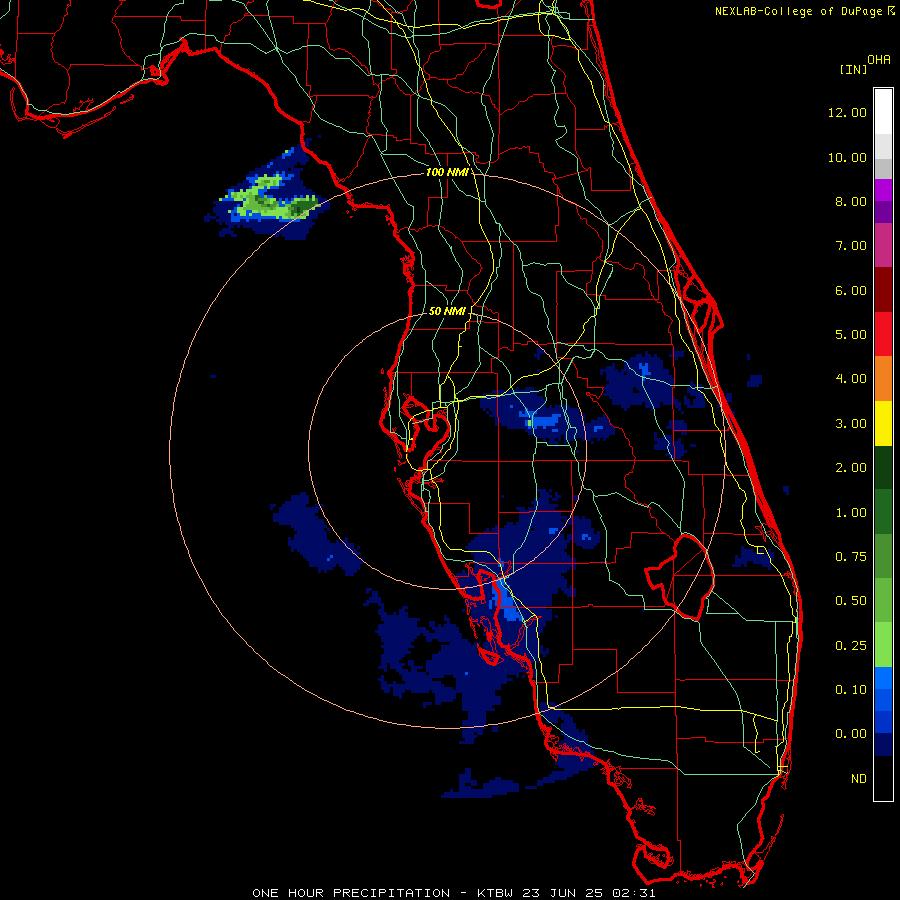Click the ND legend label

click(x=859, y=779)
